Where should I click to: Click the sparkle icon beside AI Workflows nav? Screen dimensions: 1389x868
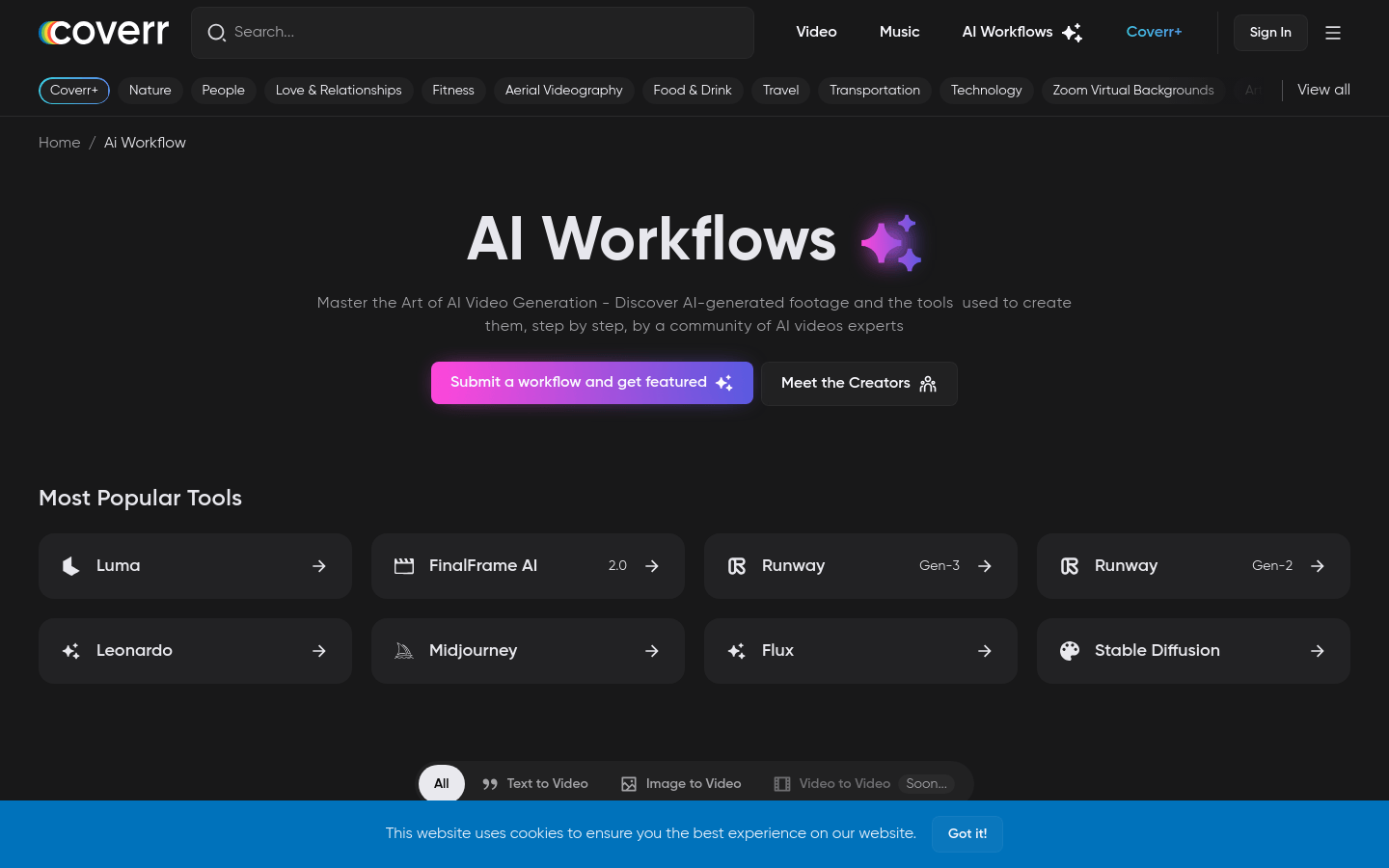(1072, 33)
